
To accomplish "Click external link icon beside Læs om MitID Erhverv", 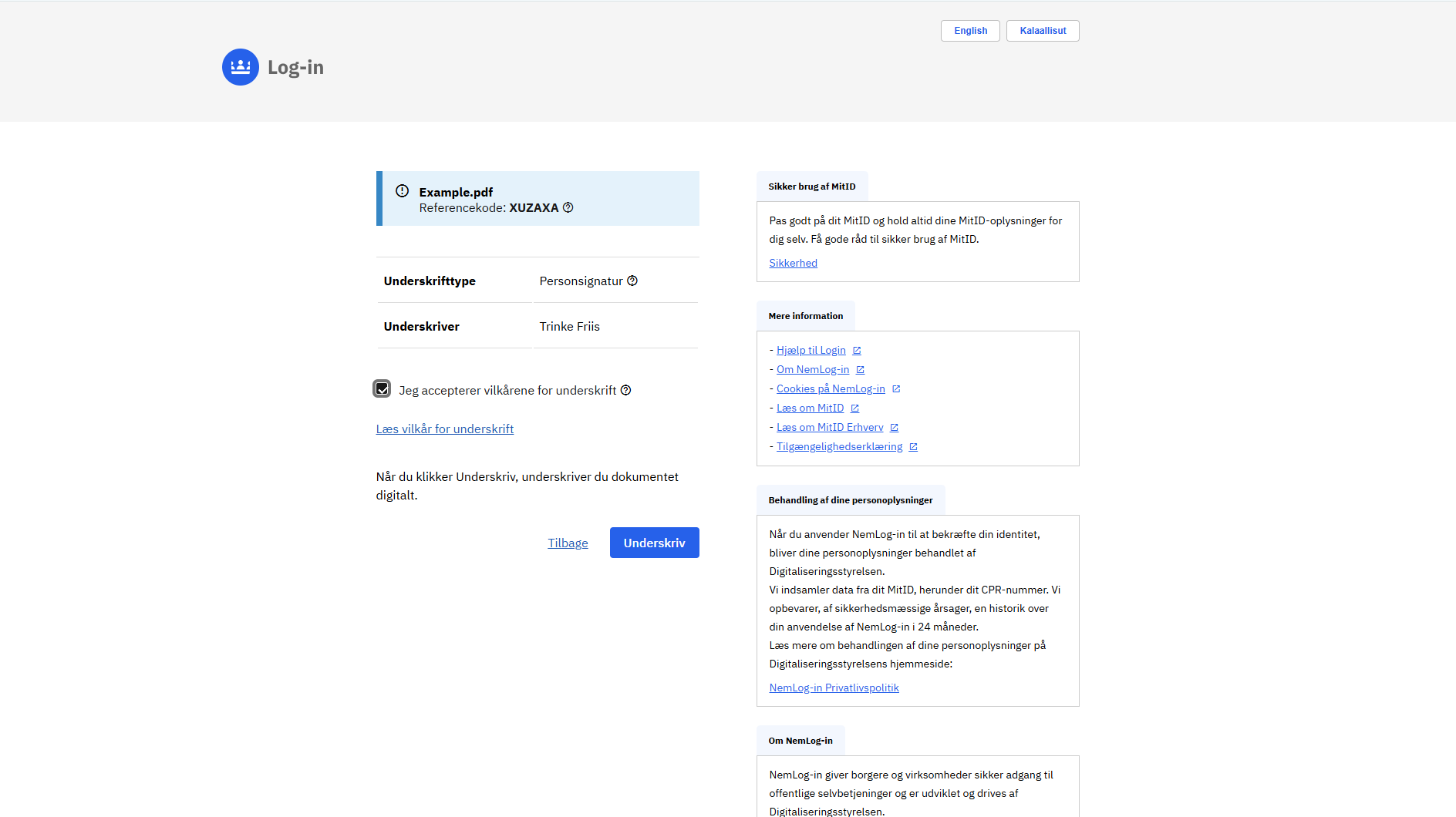I will pyautogui.click(x=895, y=428).
